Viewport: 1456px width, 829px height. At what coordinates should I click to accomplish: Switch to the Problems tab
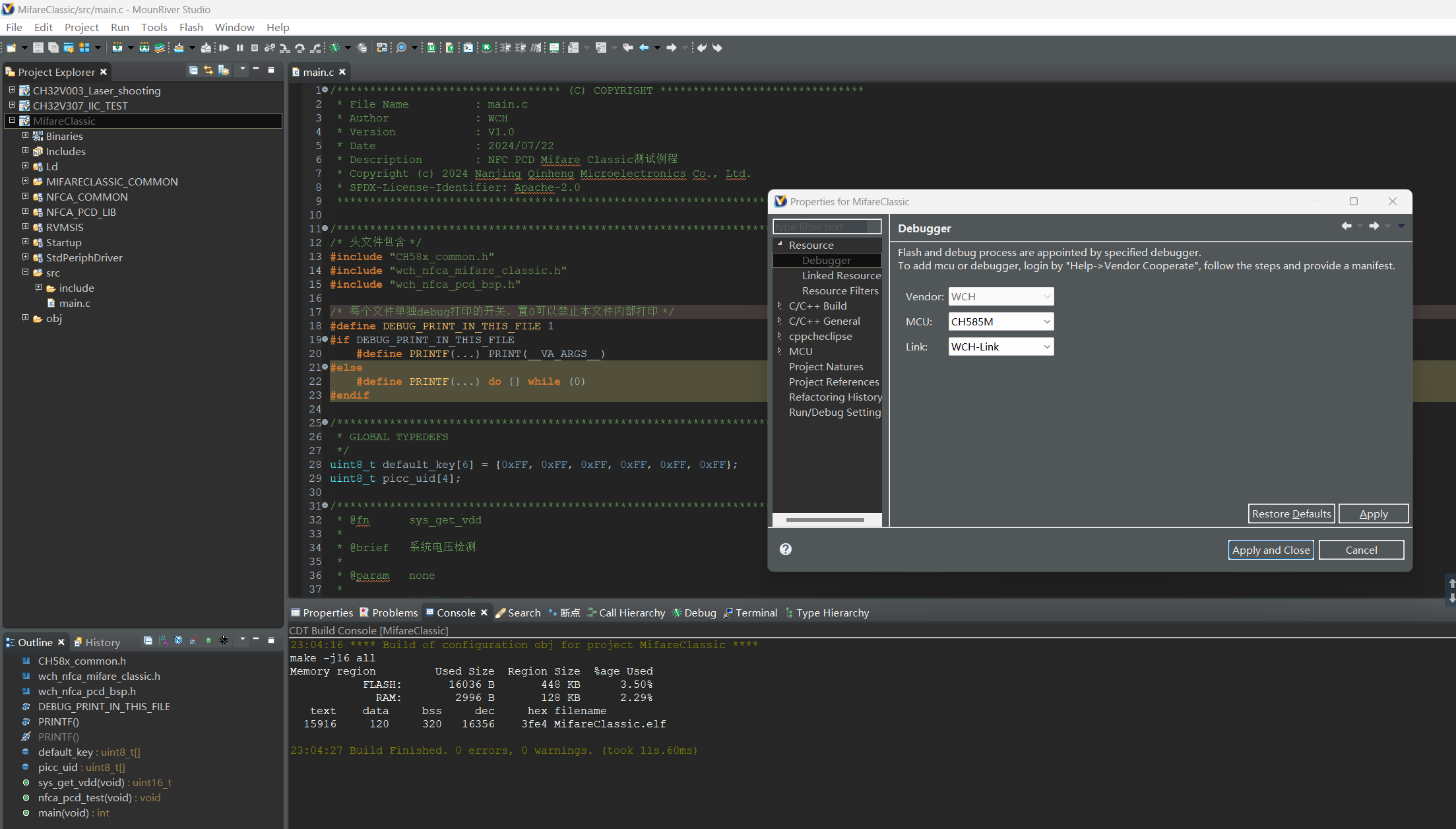(389, 613)
